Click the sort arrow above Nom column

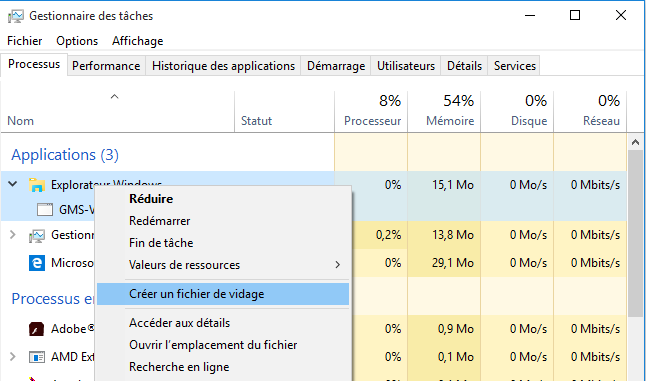(115, 97)
